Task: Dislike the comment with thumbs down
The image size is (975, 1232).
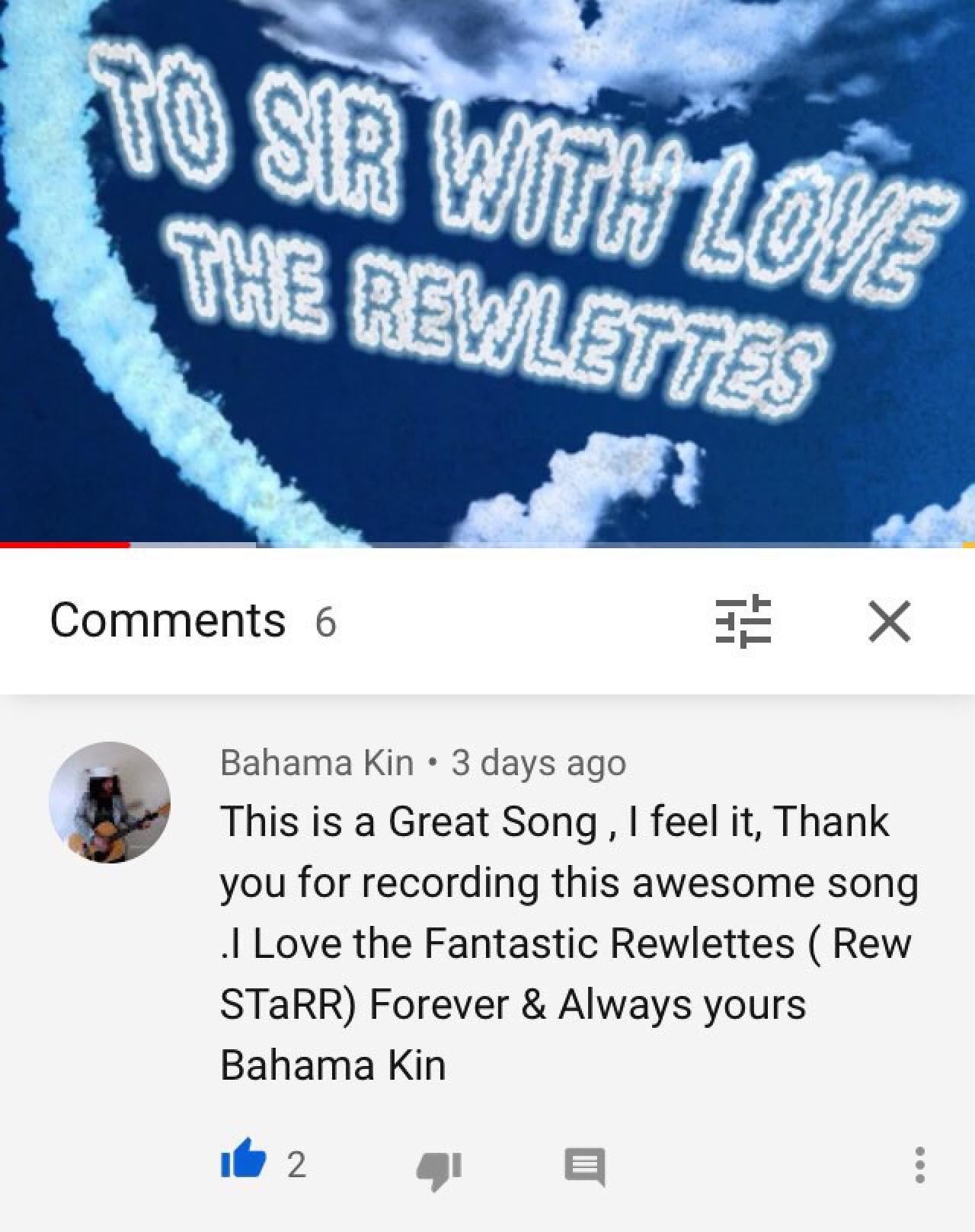Action: tap(439, 1168)
